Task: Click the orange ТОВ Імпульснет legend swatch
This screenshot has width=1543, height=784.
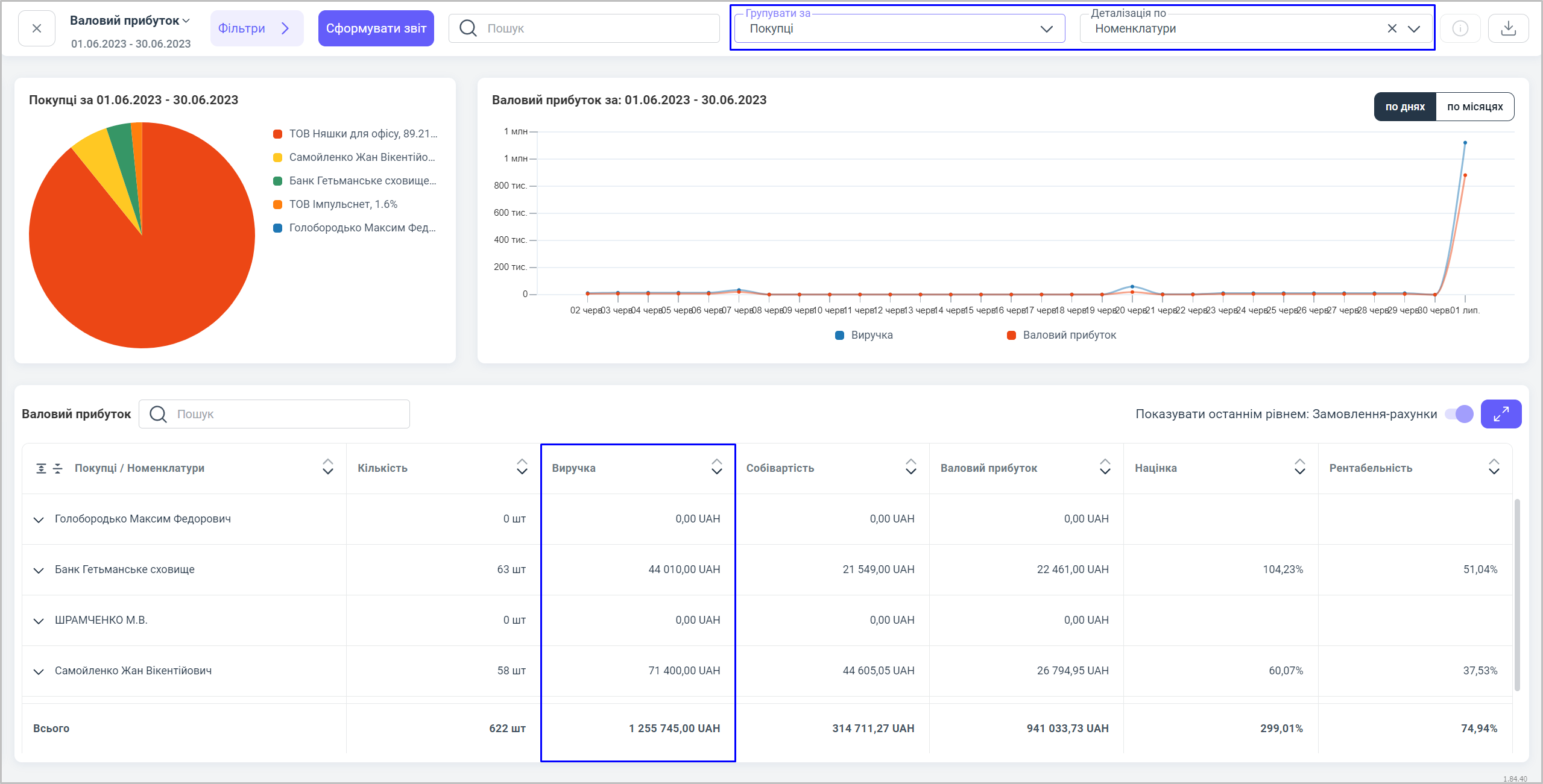Action: click(x=278, y=205)
